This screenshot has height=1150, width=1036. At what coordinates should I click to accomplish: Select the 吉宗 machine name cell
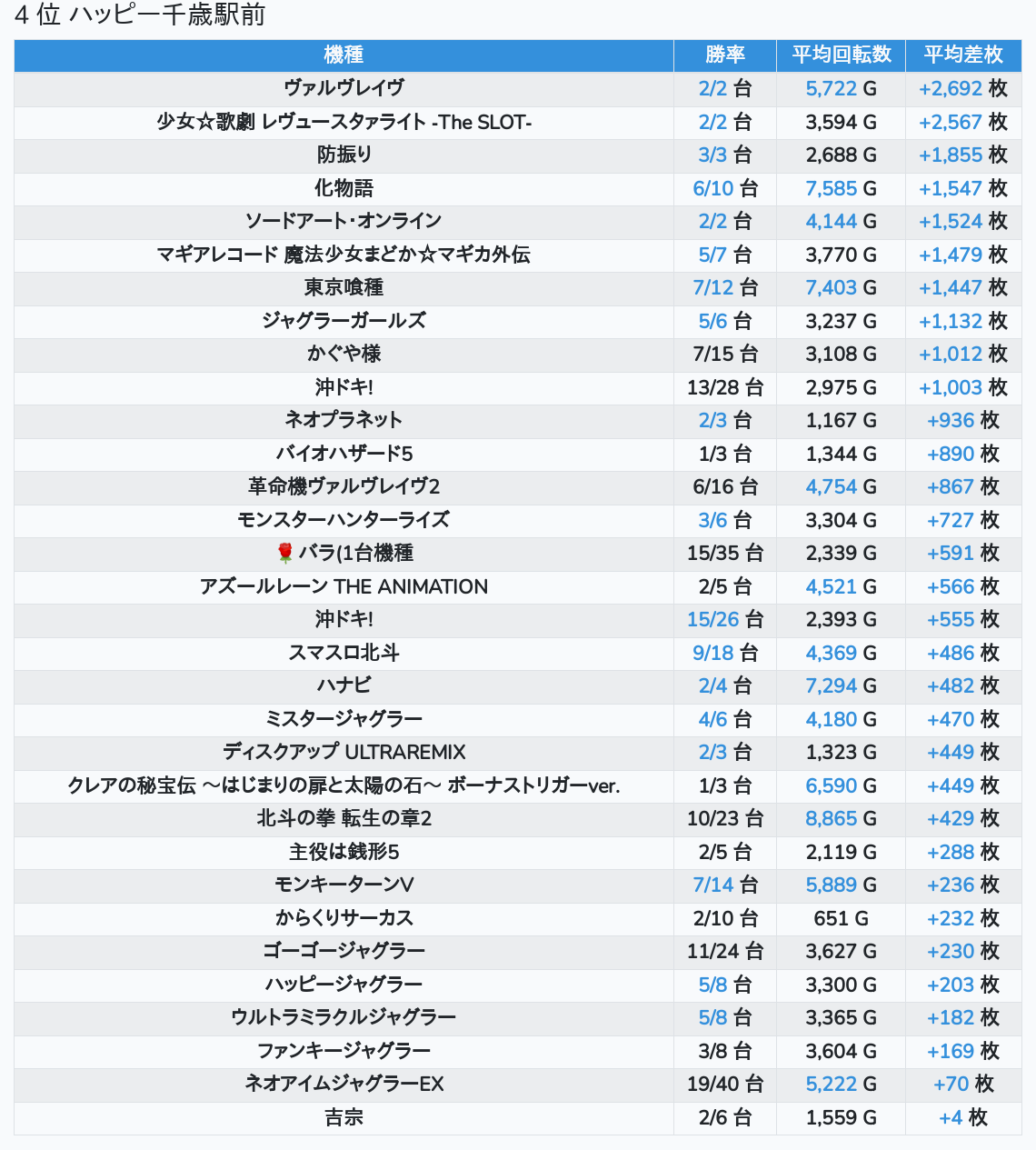pyautogui.click(x=344, y=1117)
